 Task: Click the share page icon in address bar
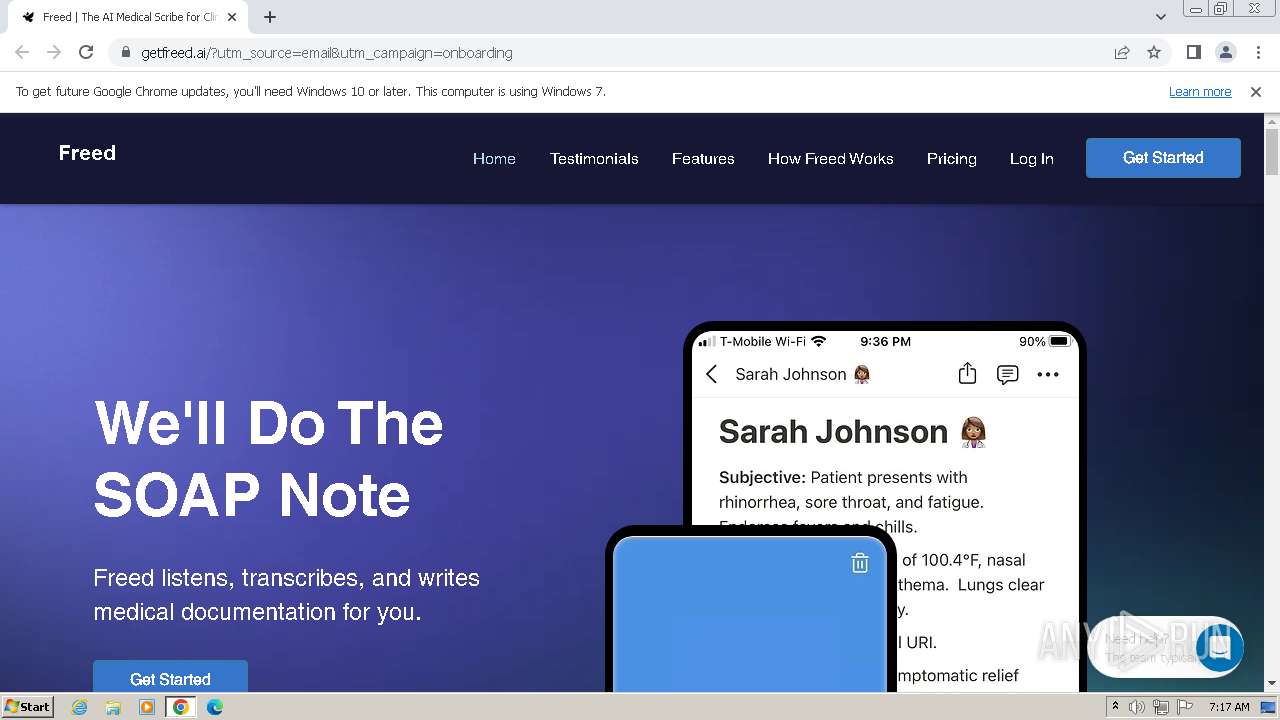[1122, 53]
